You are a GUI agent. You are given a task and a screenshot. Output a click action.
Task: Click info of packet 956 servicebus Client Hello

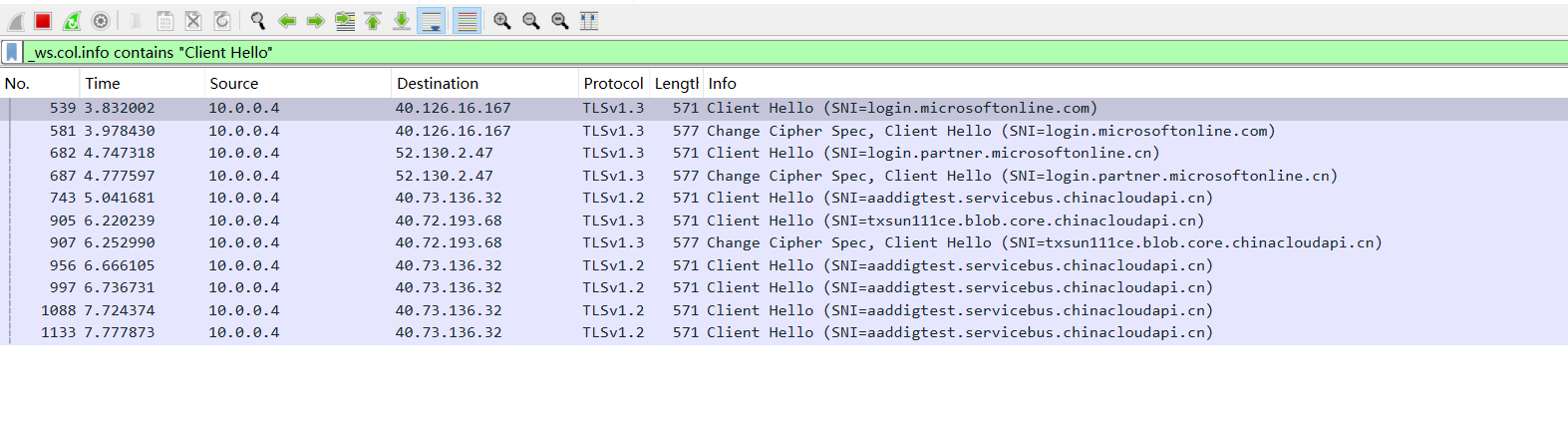960,265
